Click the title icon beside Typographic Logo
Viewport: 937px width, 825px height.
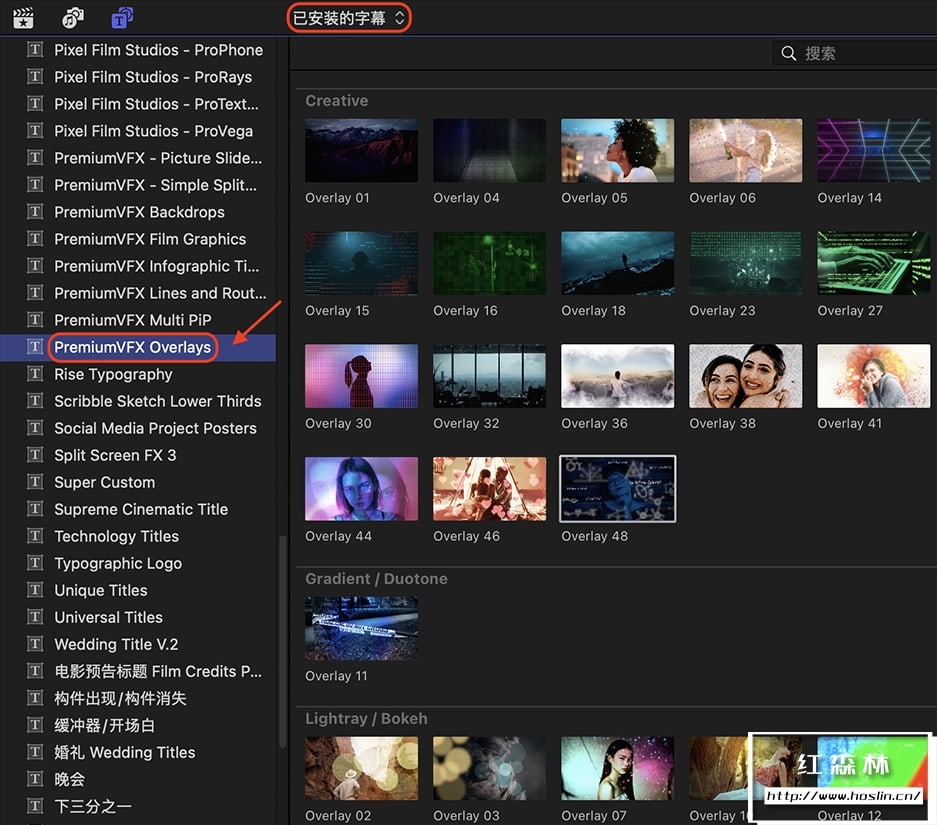pos(35,563)
